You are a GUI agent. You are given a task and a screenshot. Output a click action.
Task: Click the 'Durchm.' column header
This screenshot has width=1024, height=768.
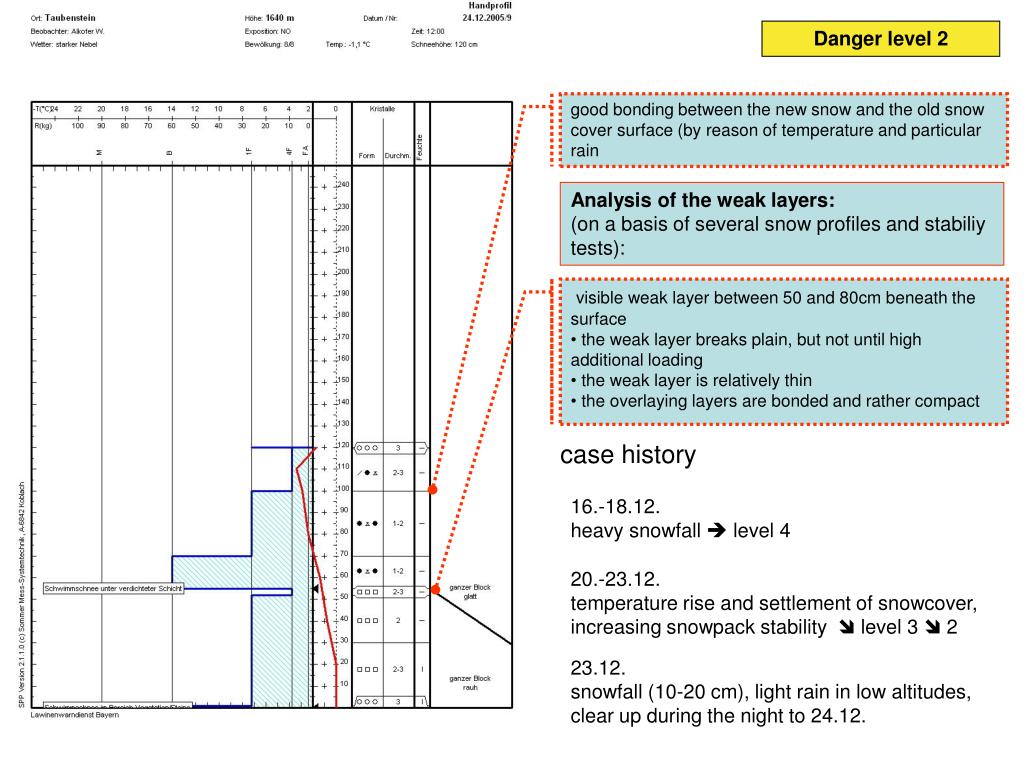[x=398, y=155]
